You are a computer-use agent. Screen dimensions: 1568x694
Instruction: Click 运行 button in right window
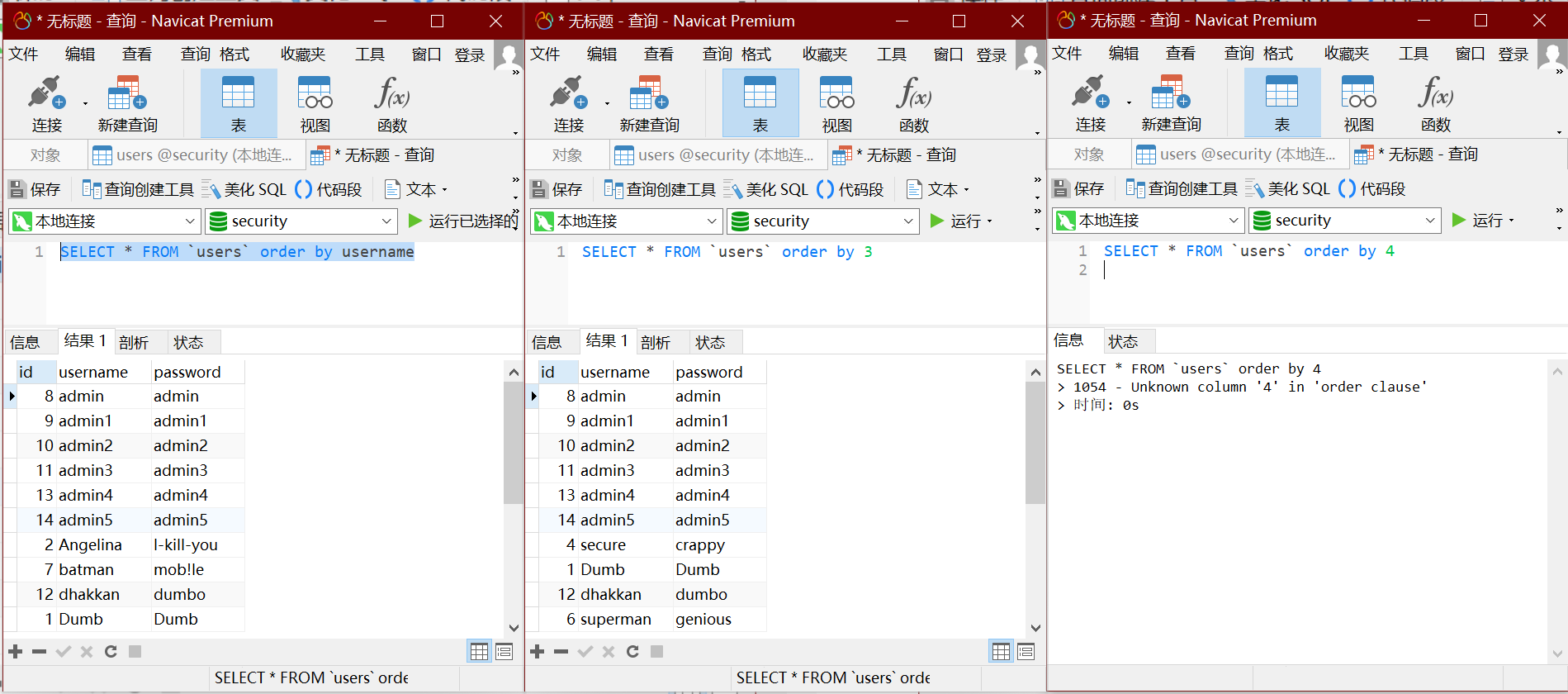[1478, 221]
